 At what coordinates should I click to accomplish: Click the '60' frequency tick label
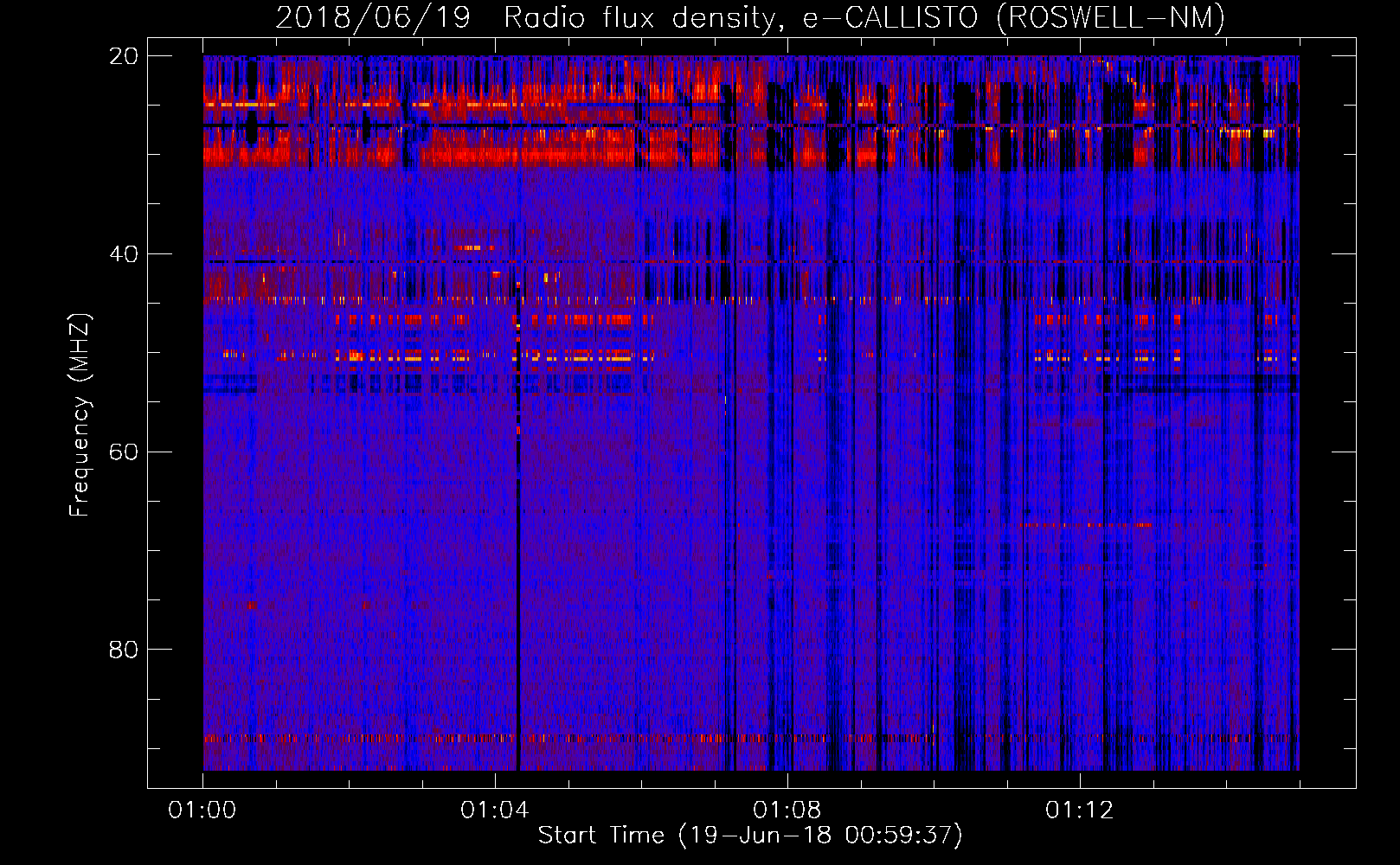click(x=124, y=452)
